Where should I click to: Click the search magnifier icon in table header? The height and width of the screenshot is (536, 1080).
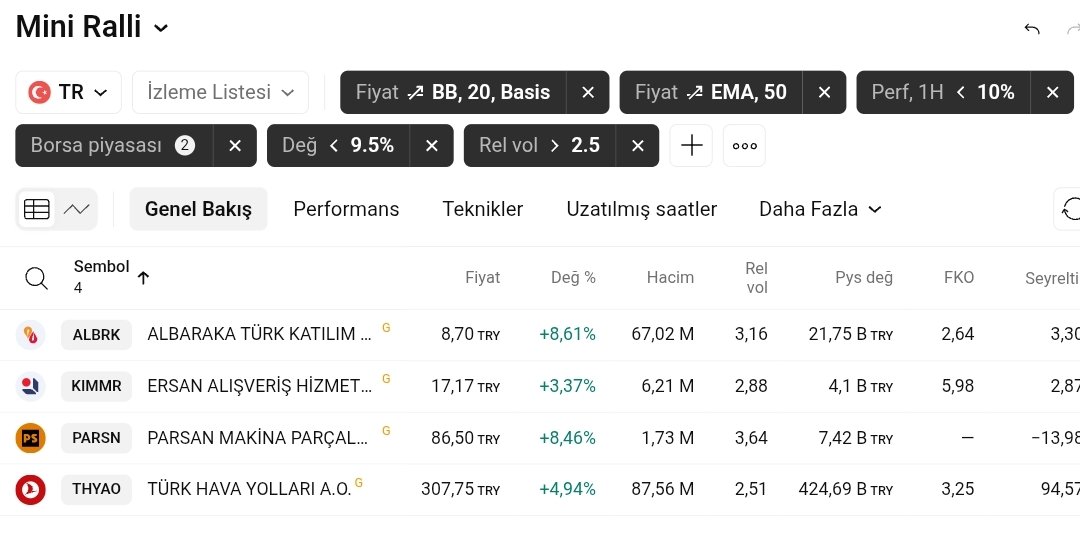click(36, 278)
